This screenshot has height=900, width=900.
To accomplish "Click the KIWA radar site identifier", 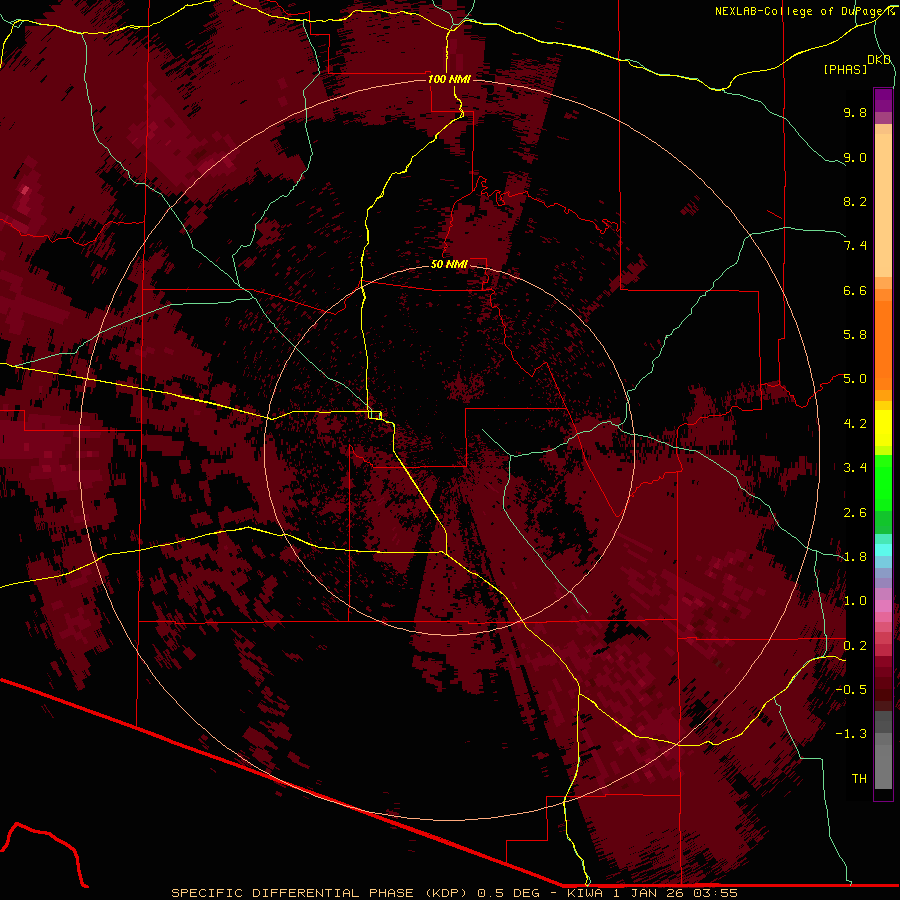I will pos(584,893).
